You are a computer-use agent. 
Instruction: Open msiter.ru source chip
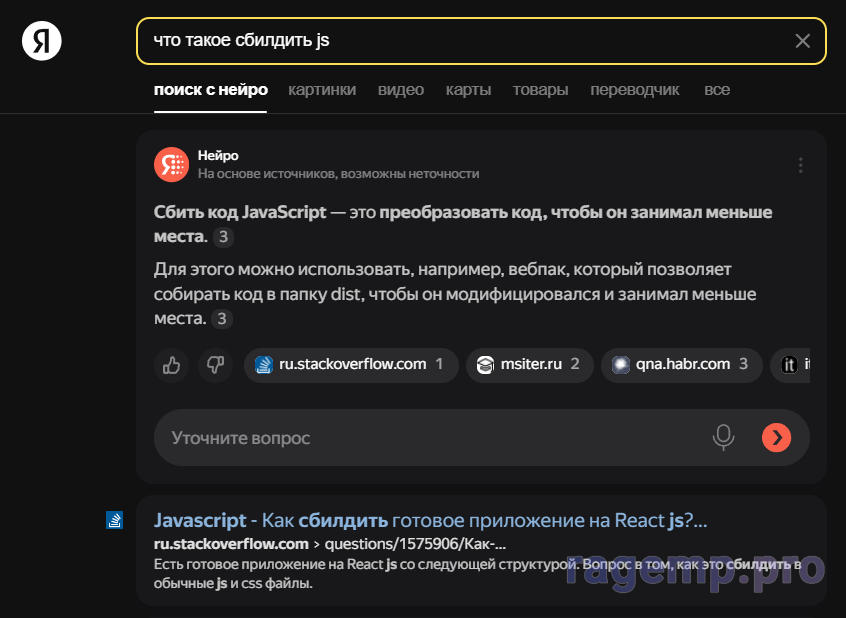click(x=529, y=365)
